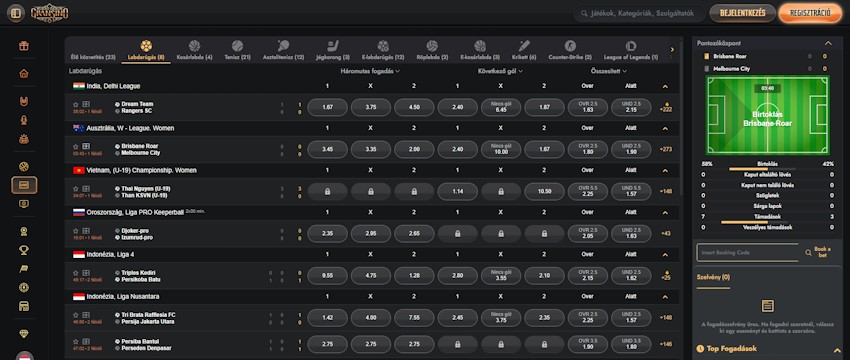Switch to Tenisz tab

(x=237, y=50)
